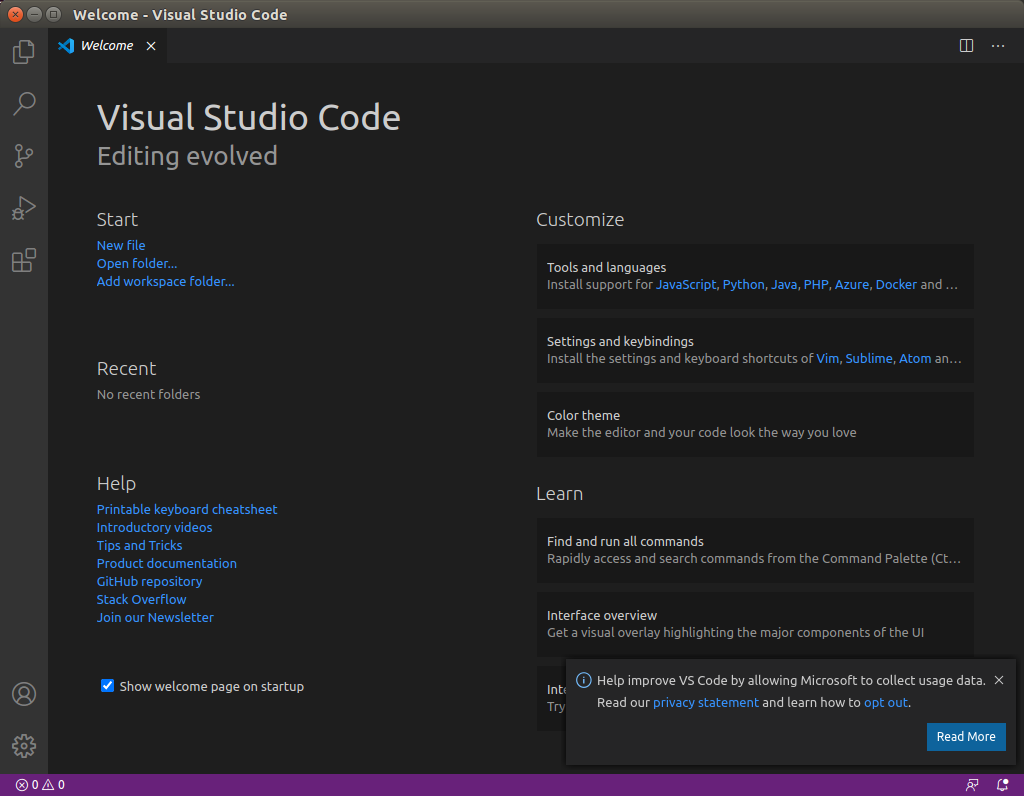The image size is (1024, 796).
Task: Click the Tools and languages card title
Action: (x=606, y=268)
